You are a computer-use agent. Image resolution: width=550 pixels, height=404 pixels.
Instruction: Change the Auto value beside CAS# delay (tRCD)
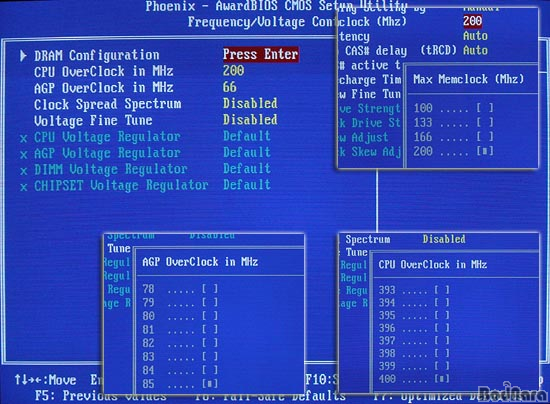click(475, 50)
